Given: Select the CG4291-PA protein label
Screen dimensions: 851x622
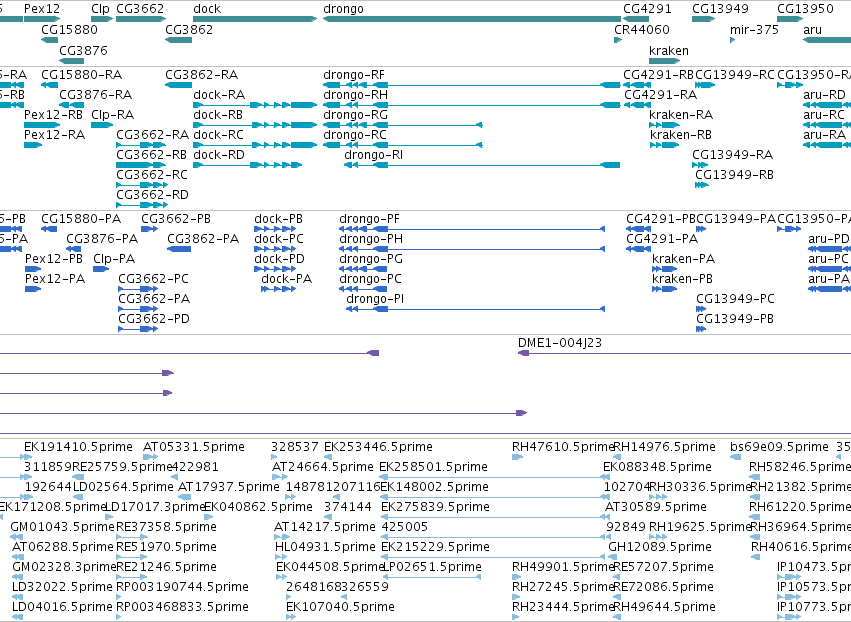Looking at the screenshot, I should (x=662, y=239).
